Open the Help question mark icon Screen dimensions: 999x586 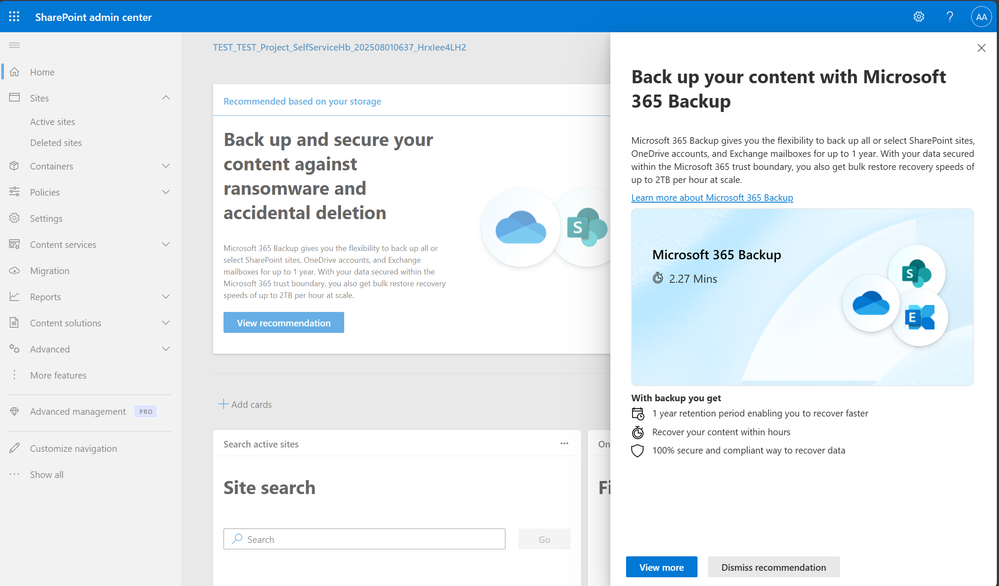[949, 17]
